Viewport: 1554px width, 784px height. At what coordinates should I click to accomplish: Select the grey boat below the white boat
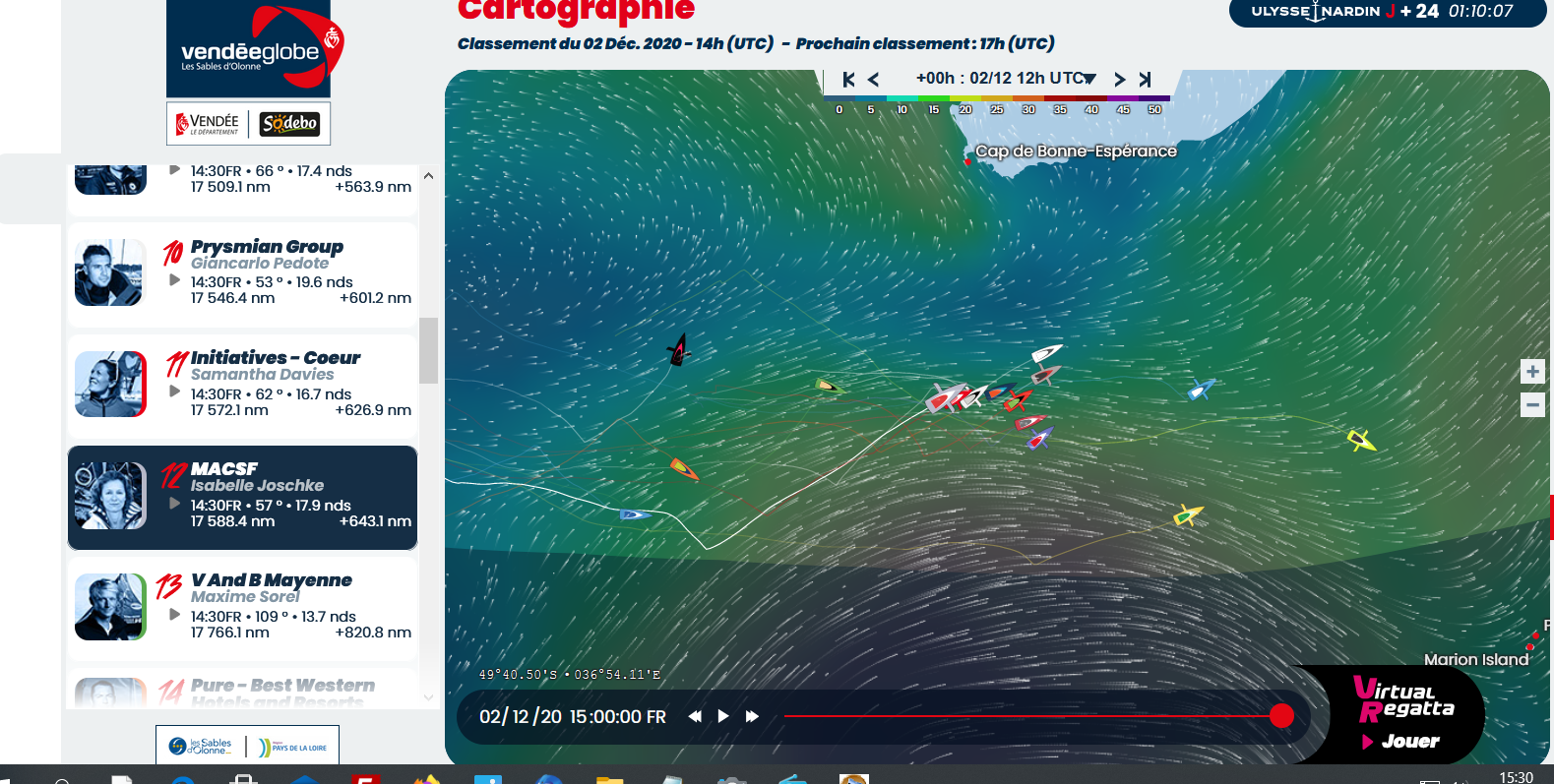click(1045, 376)
